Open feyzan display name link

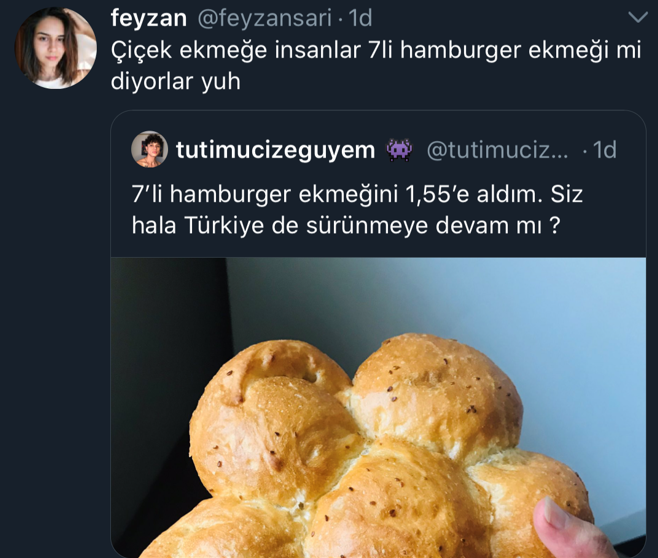tap(149, 18)
